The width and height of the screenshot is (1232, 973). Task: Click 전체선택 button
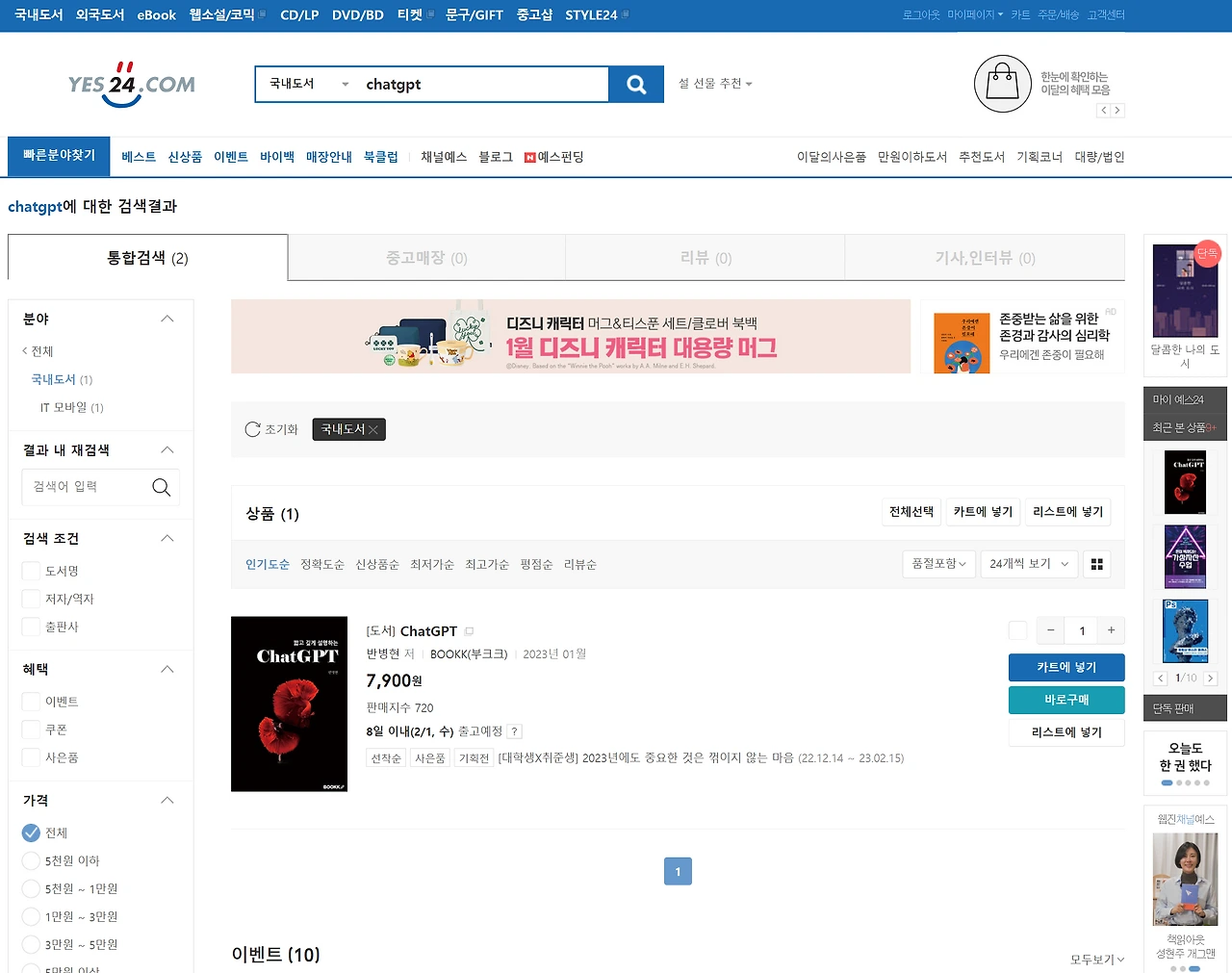click(911, 512)
